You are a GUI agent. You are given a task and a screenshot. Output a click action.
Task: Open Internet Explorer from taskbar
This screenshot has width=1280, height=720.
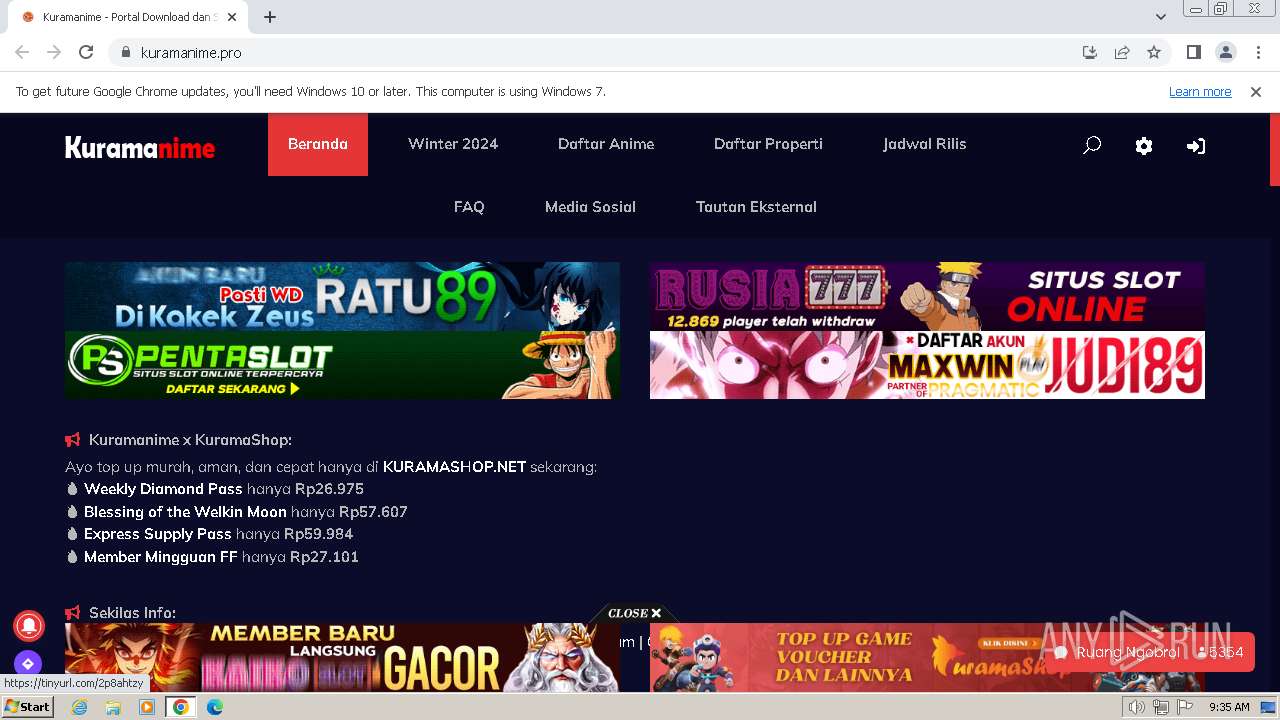pyautogui.click(x=79, y=707)
